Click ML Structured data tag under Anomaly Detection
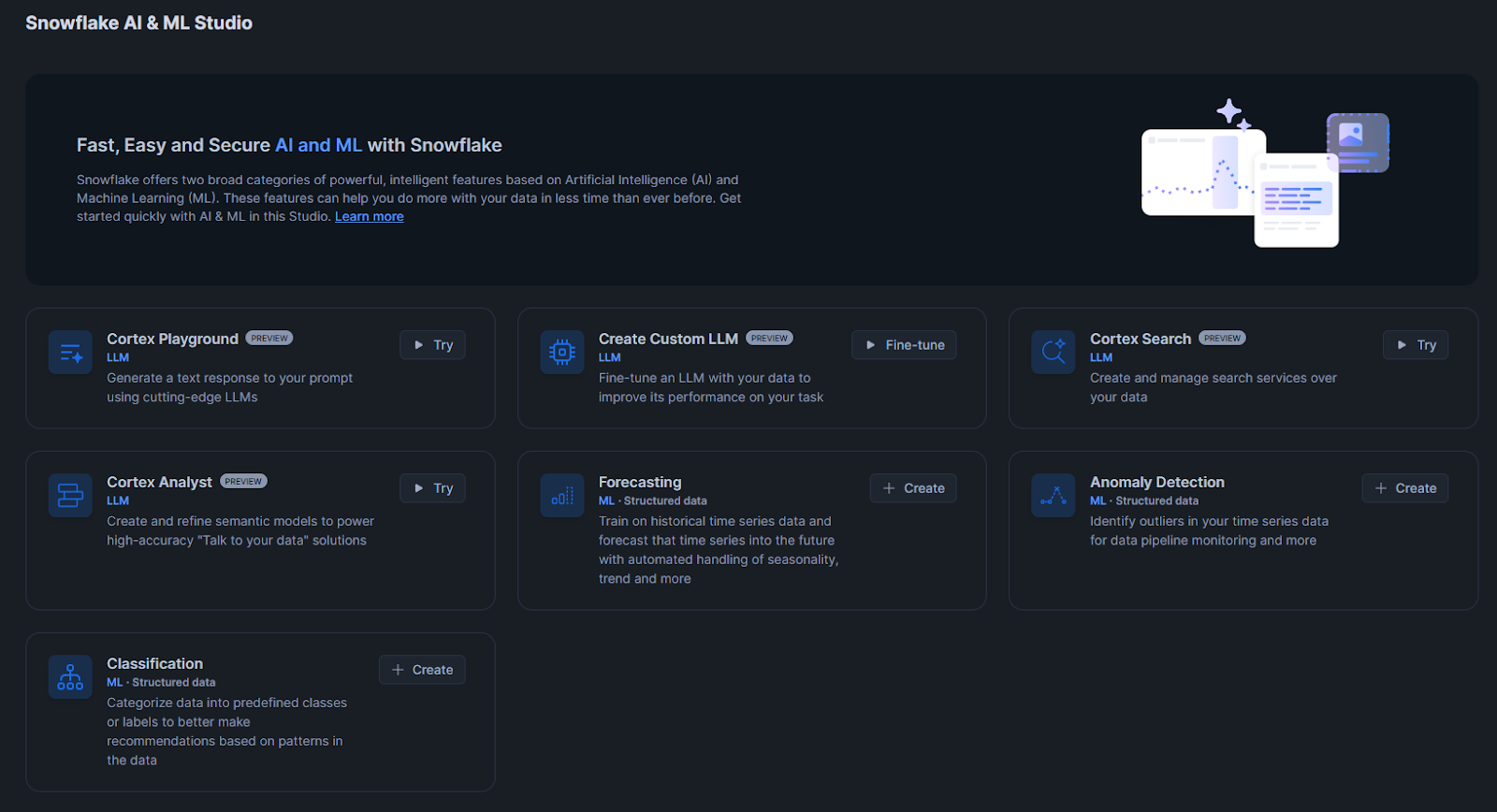The image size is (1497, 812). (1144, 500)
